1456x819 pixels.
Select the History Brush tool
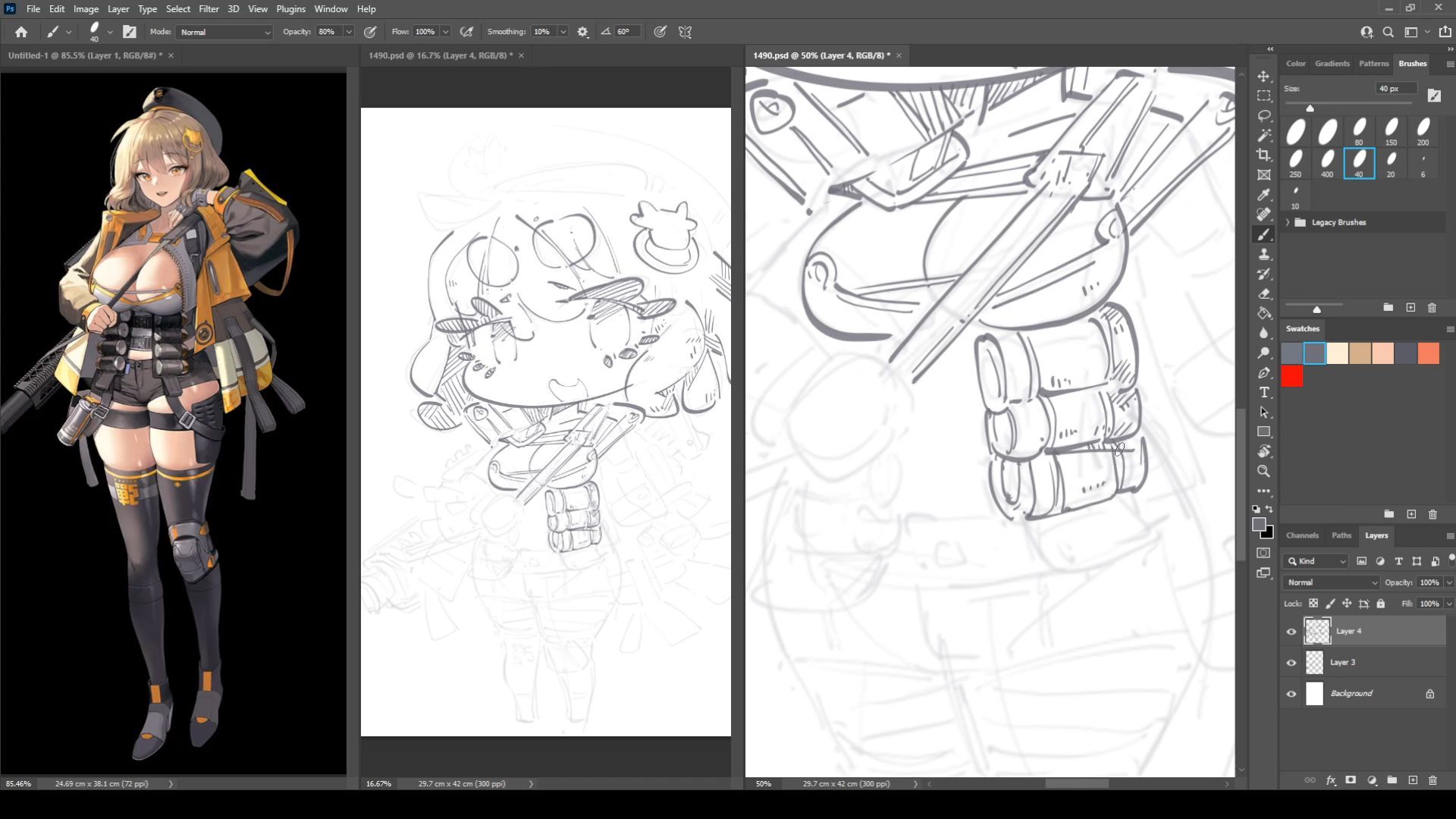click(x=1263, y=275)
